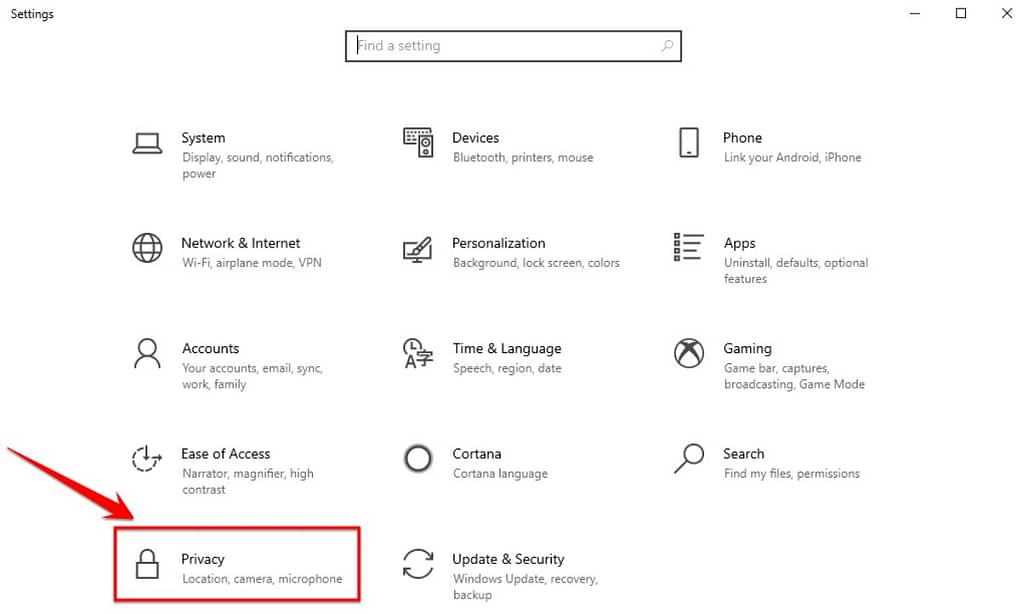Open the Cortana circle icon
The image size is (1023, 614).
tap(418, 459)
